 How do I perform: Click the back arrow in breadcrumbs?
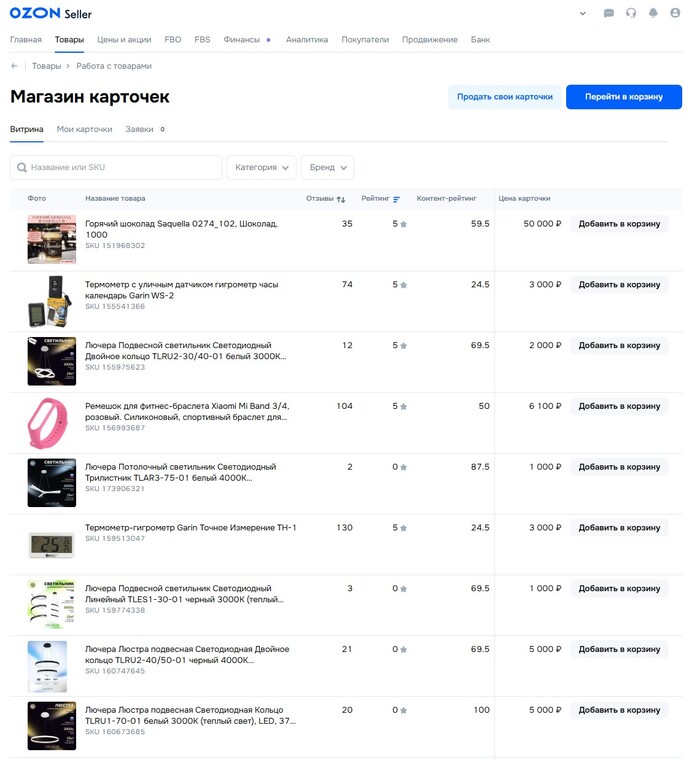[x=15, y=66]
